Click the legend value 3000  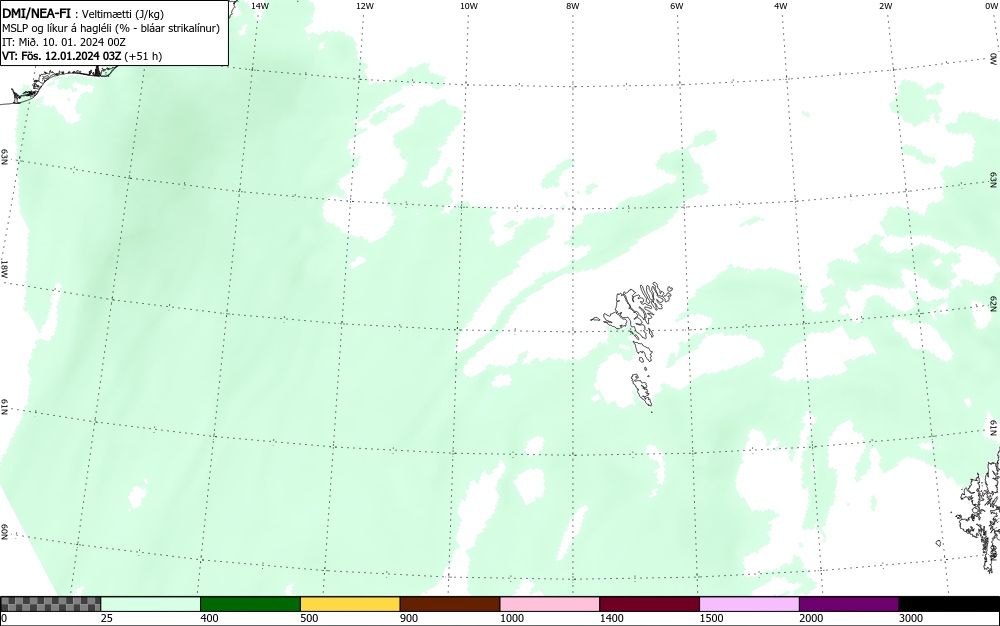[911, 618]
